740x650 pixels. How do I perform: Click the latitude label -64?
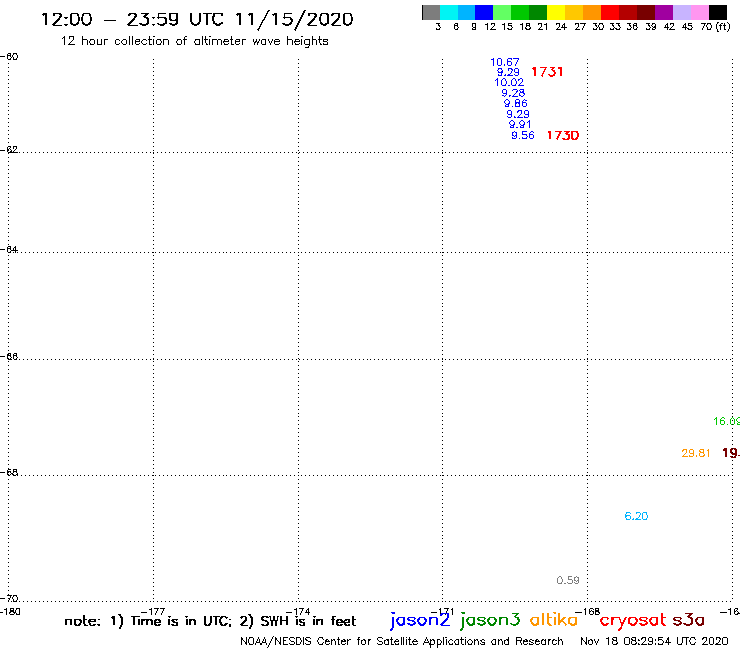tap(9, 249)
